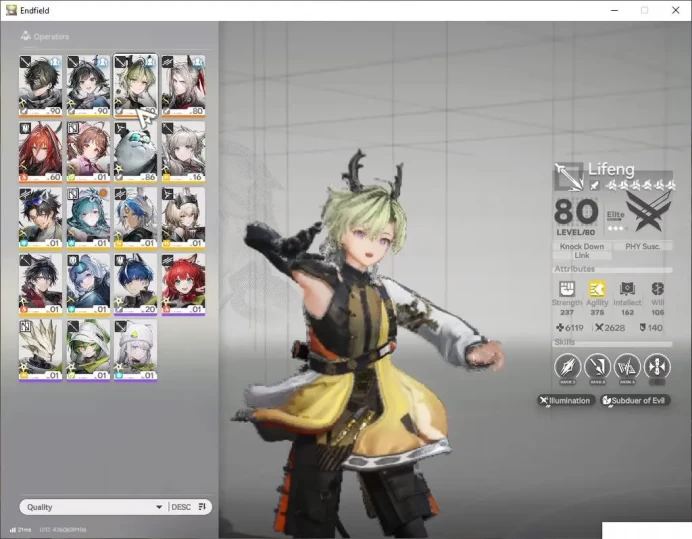Click the sort direction arrows icon
Image resolution: width=692 pixels, height=539 pixels.
202,507
